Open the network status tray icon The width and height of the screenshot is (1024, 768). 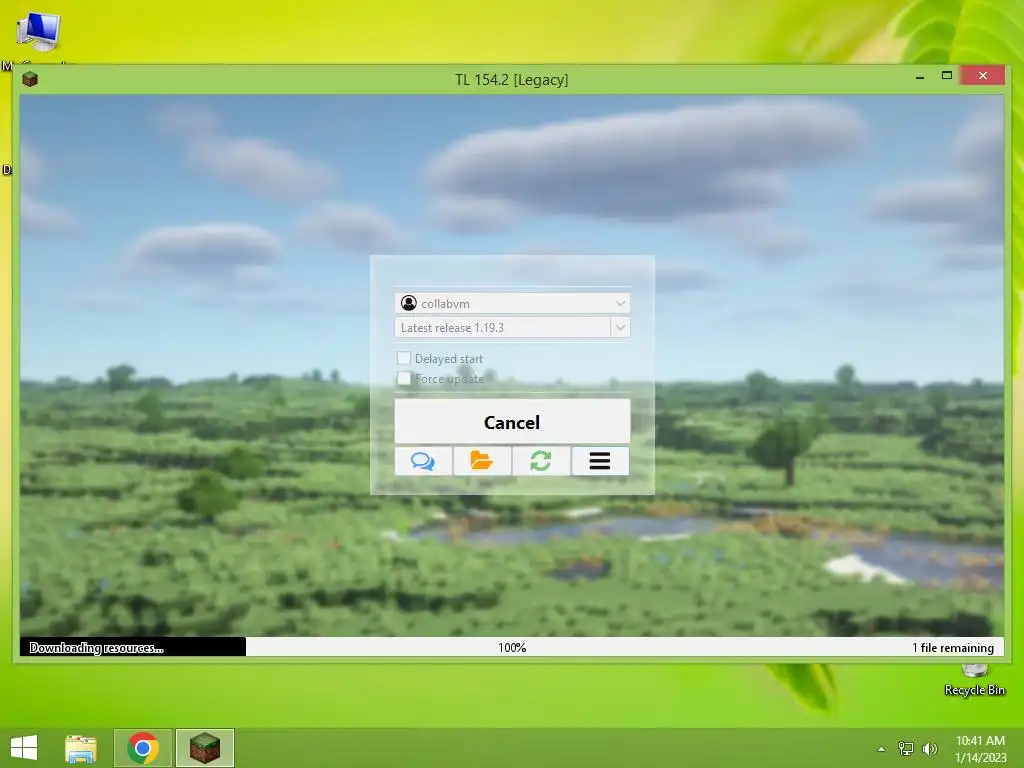(906, 749)
